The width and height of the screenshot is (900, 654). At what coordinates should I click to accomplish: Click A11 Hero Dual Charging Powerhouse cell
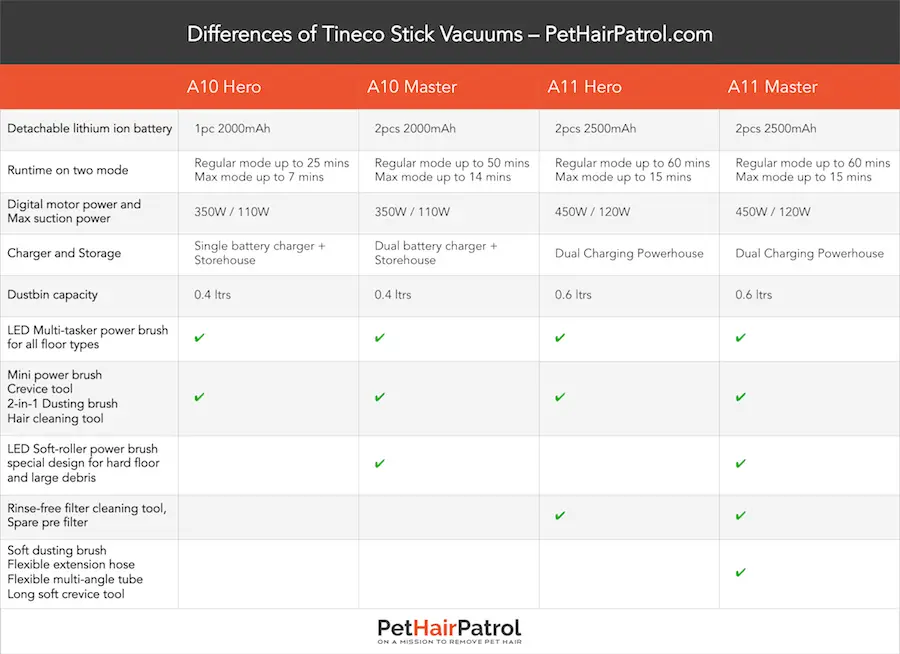click(x=629, y=254)
